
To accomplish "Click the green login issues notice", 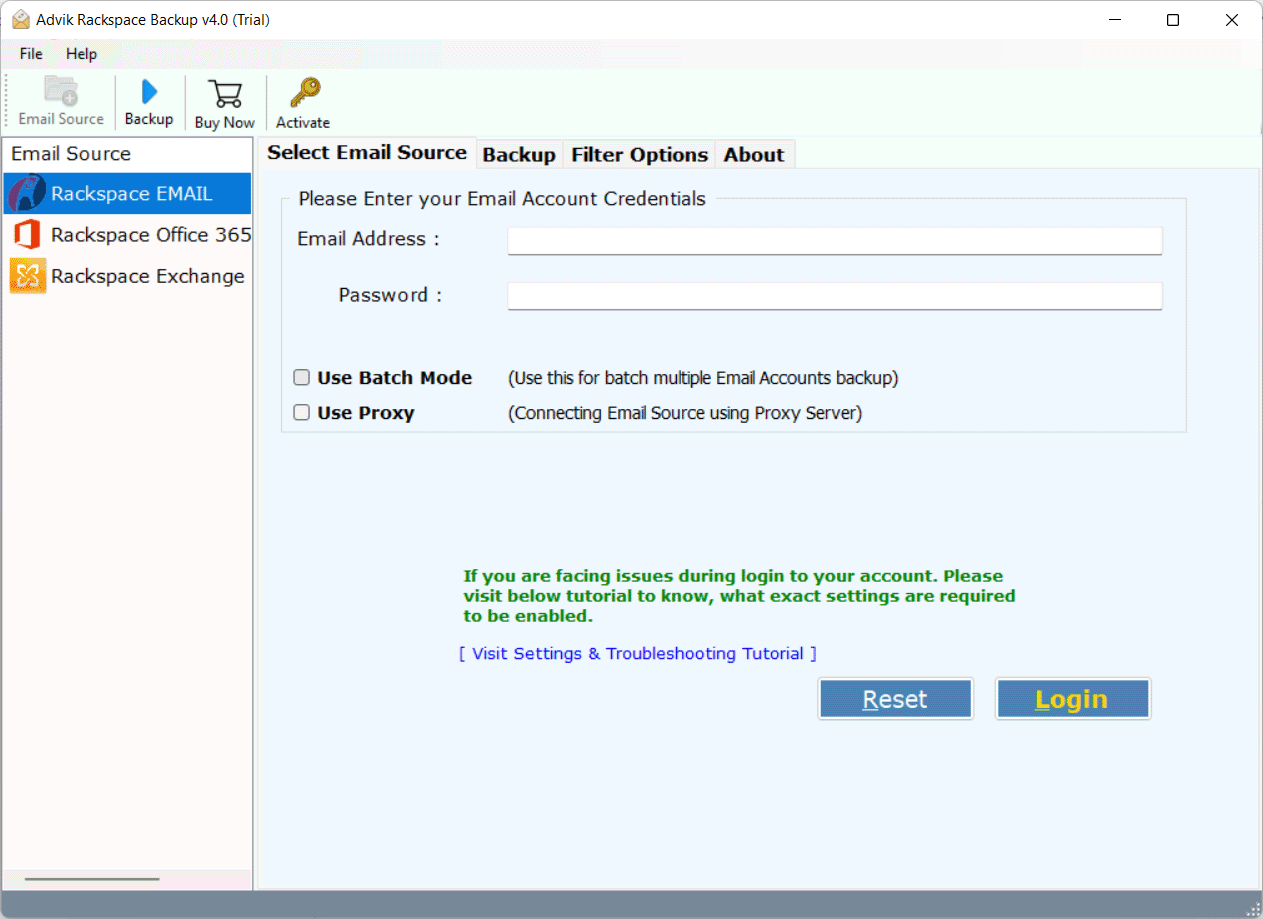I will coord(739,596).
